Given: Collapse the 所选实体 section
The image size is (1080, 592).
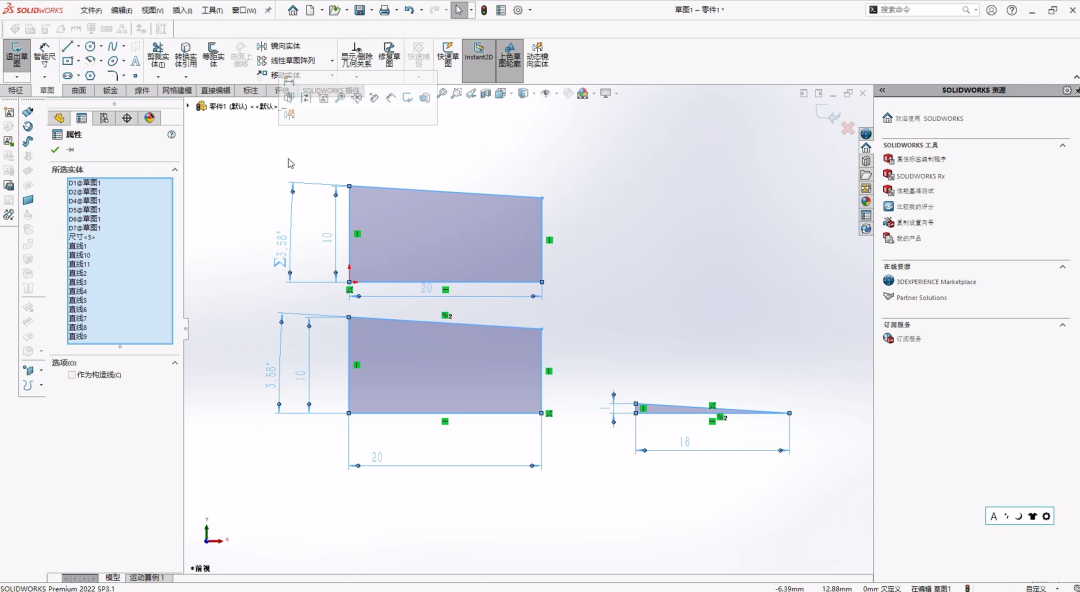Looking at the screenshot, I should click(x=175, y=170).
